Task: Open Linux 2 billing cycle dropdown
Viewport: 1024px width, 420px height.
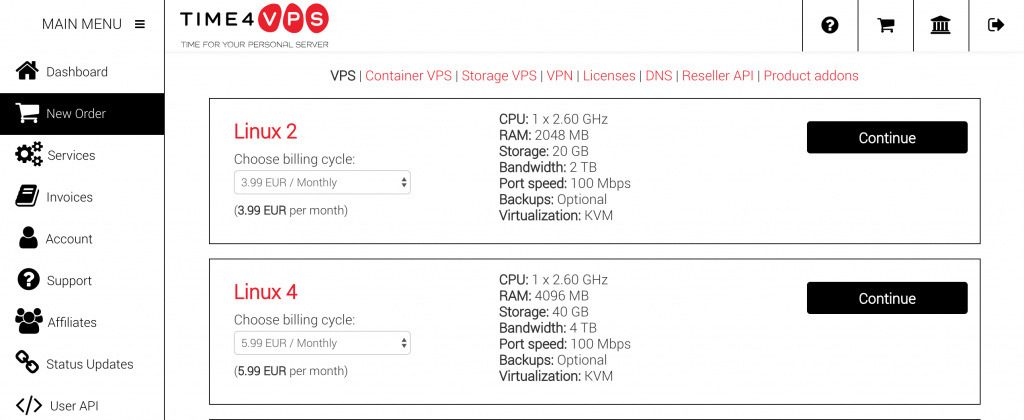Action: pos(322,182)
